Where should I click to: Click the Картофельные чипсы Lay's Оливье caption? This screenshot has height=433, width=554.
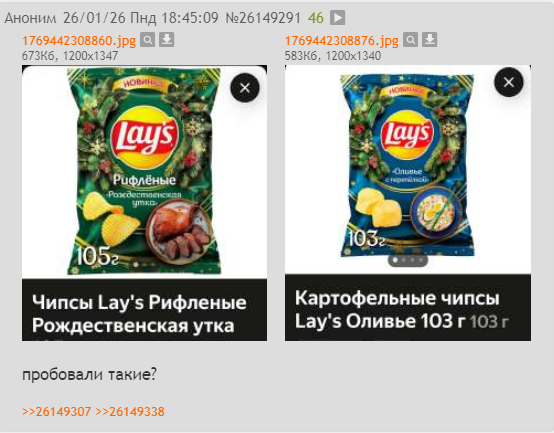point(402,309)
